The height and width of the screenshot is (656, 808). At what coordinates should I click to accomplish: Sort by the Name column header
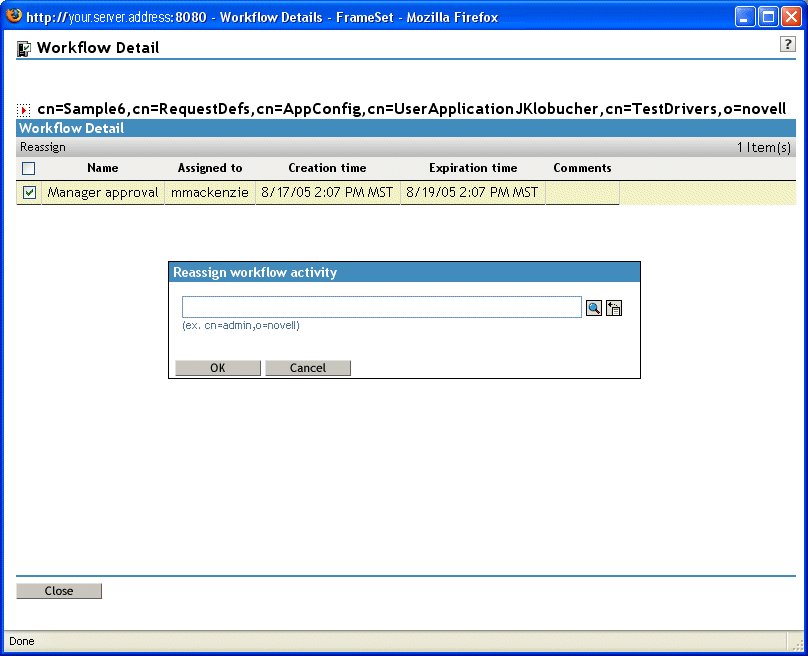coord(103,168)
